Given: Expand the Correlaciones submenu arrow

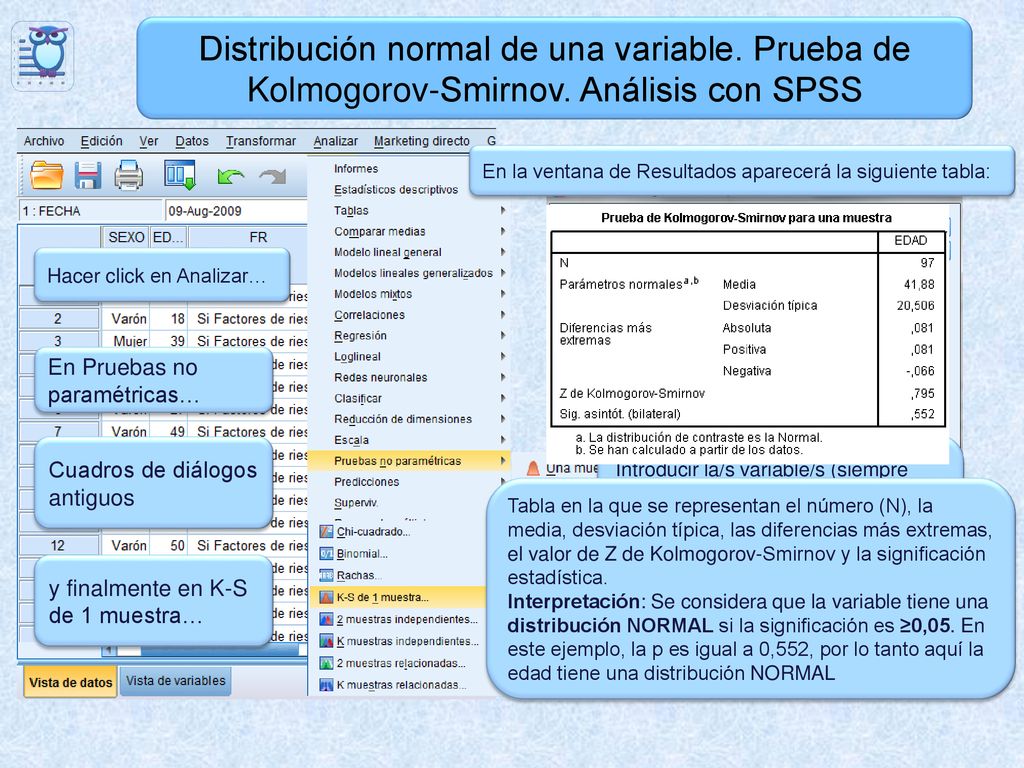Looking at the screenshot, I should (503, 315).
